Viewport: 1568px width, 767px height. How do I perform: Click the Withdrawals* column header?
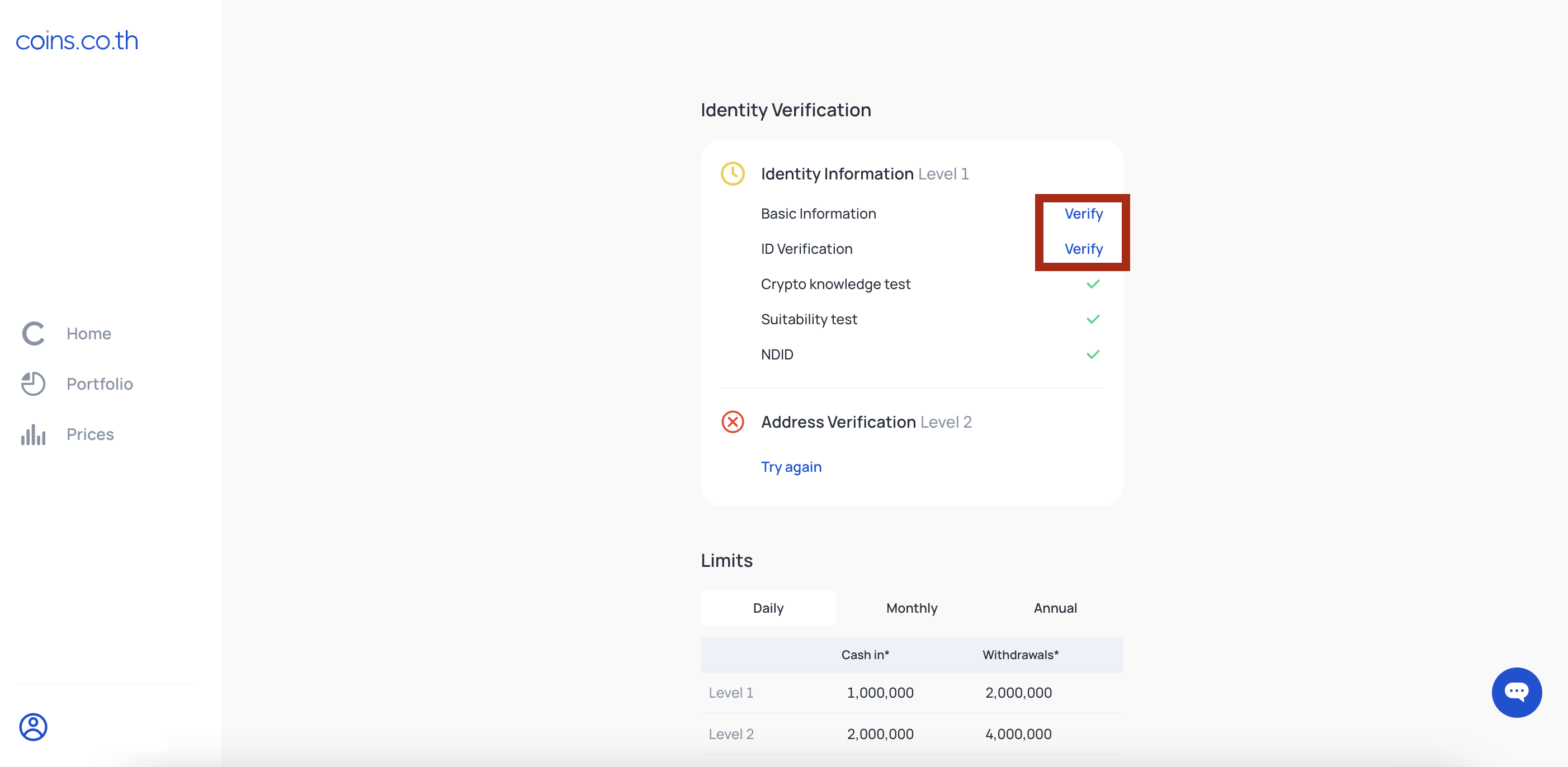pos(1021,655)
